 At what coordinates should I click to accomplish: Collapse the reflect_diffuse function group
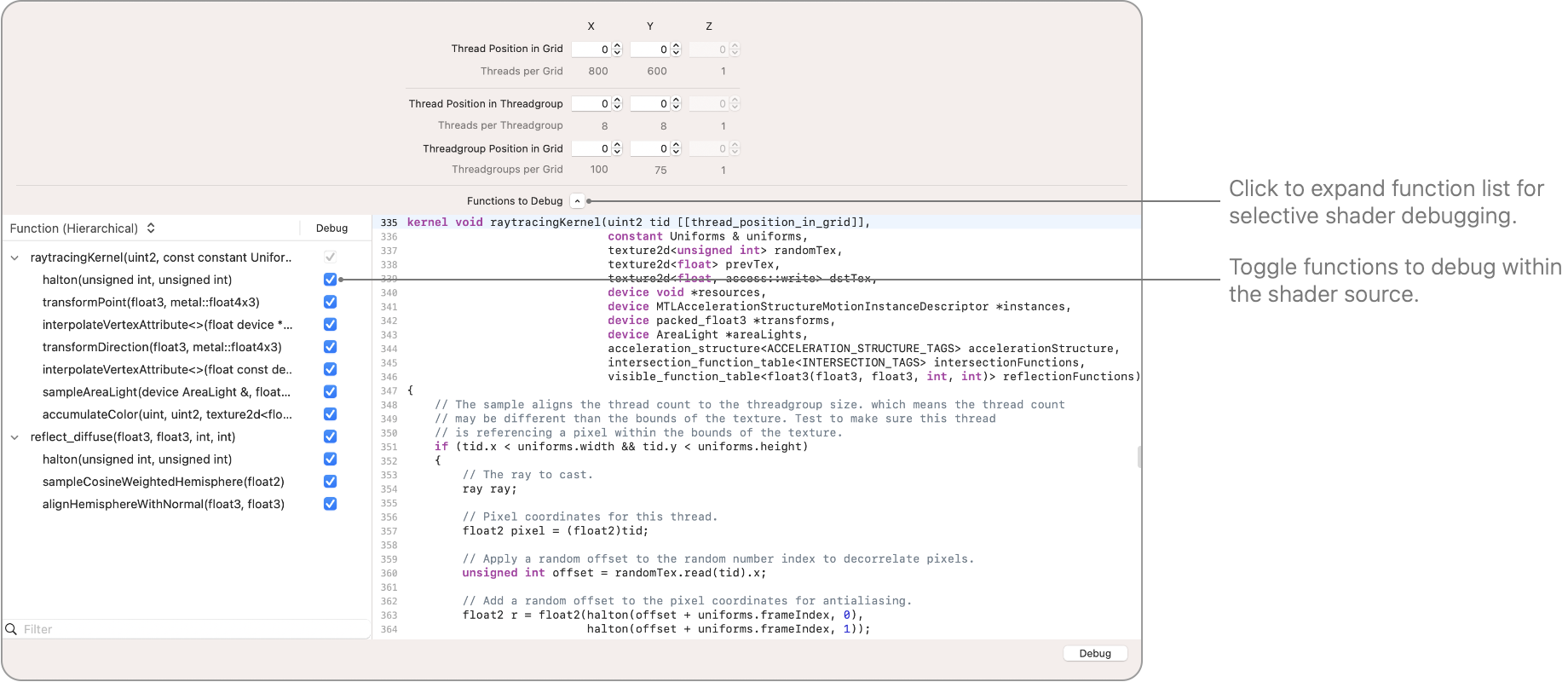(14, 437)
